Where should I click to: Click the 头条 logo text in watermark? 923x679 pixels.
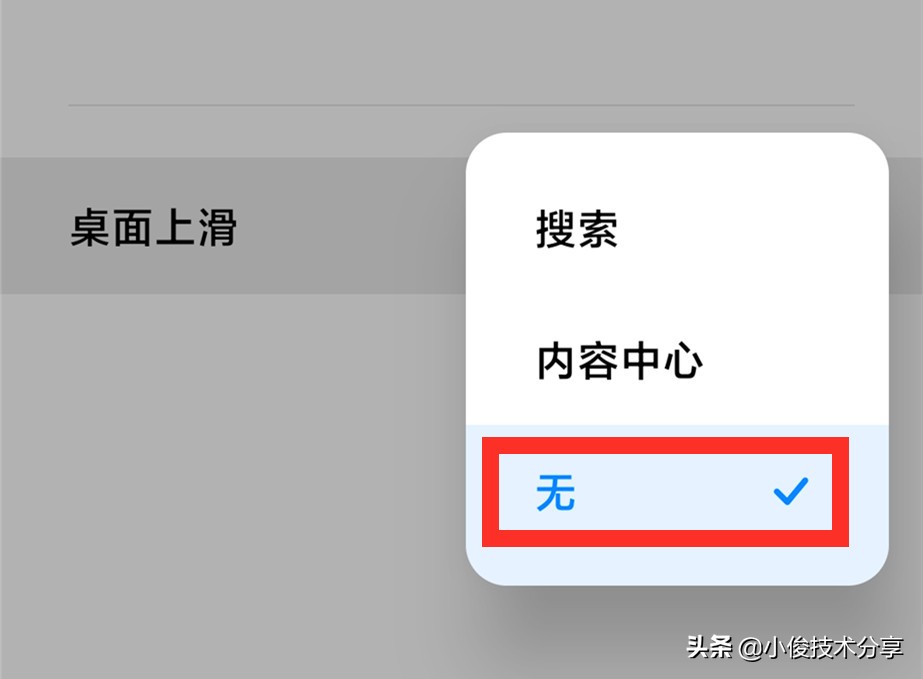click(x=709, y=647)
